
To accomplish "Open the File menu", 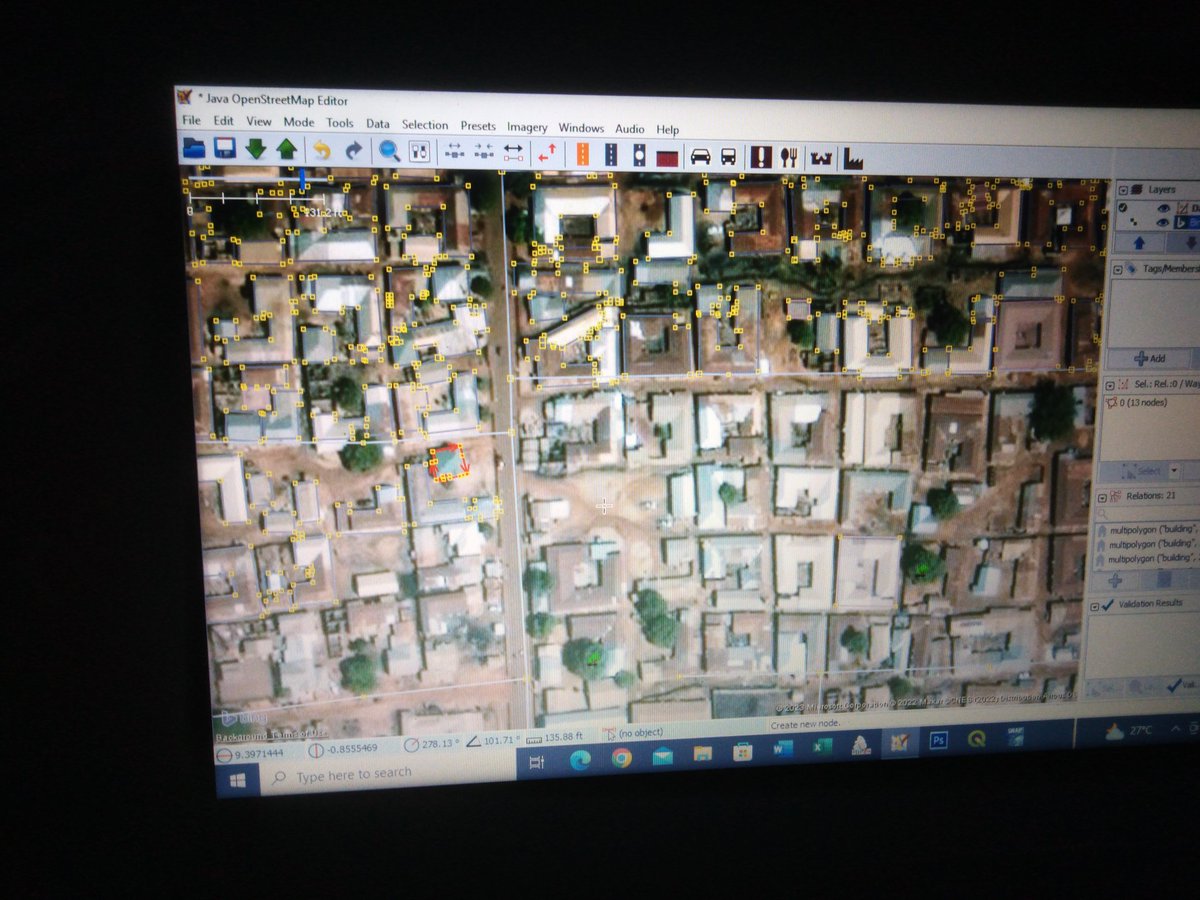I will tap(191, 120).
